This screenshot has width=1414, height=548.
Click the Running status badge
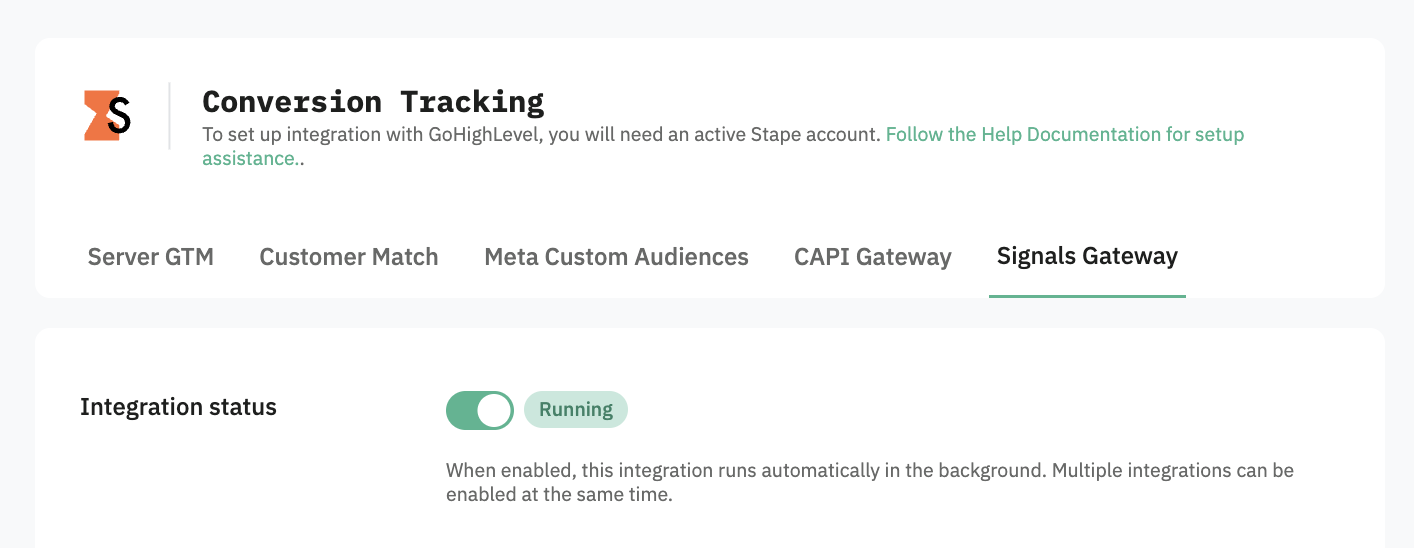576,409
